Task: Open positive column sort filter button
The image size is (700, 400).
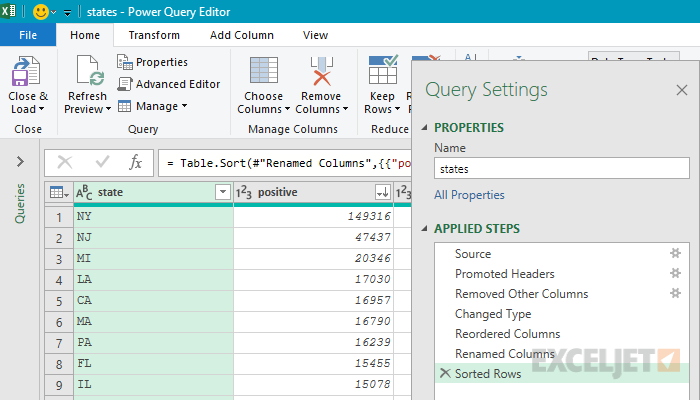Action: coord(383,192)
